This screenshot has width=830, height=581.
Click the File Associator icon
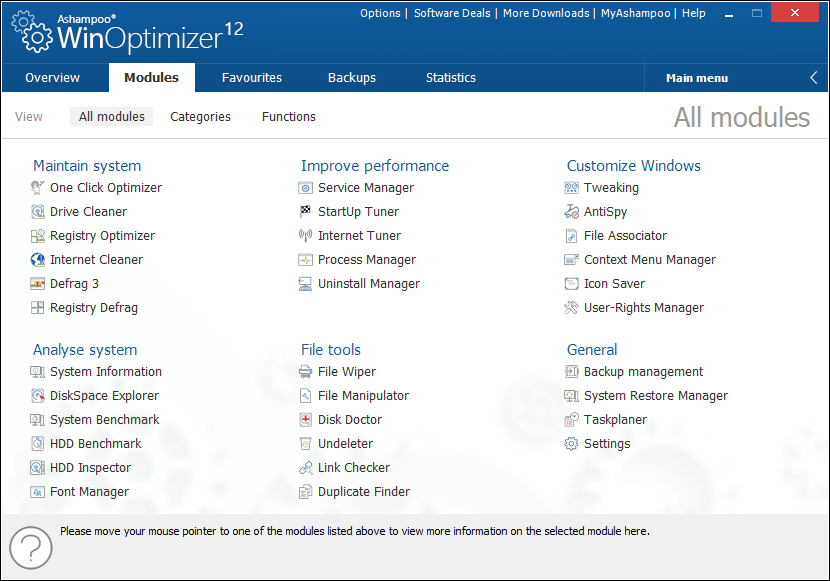tap(572, 236)
